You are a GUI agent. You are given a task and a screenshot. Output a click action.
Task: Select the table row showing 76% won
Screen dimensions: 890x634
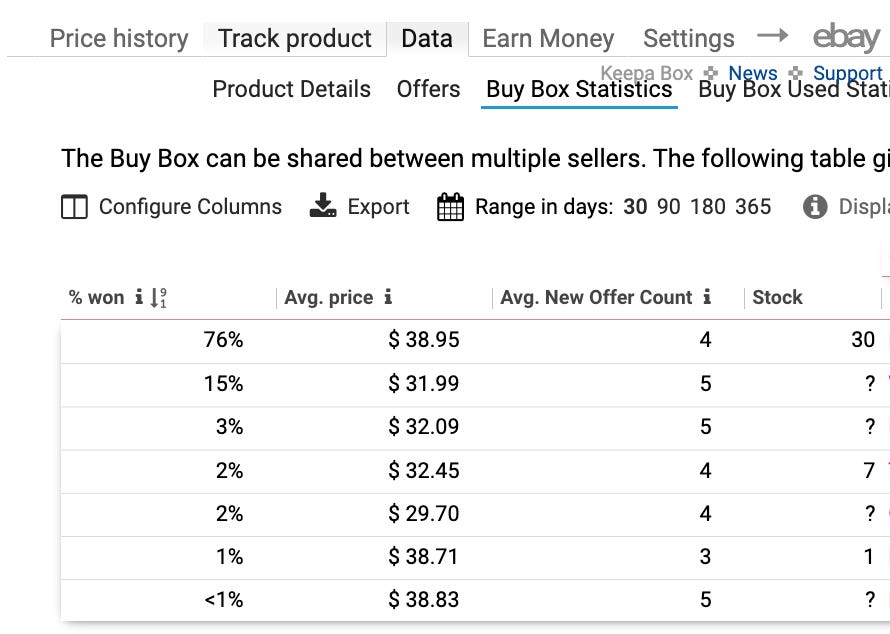click(400, 340)
